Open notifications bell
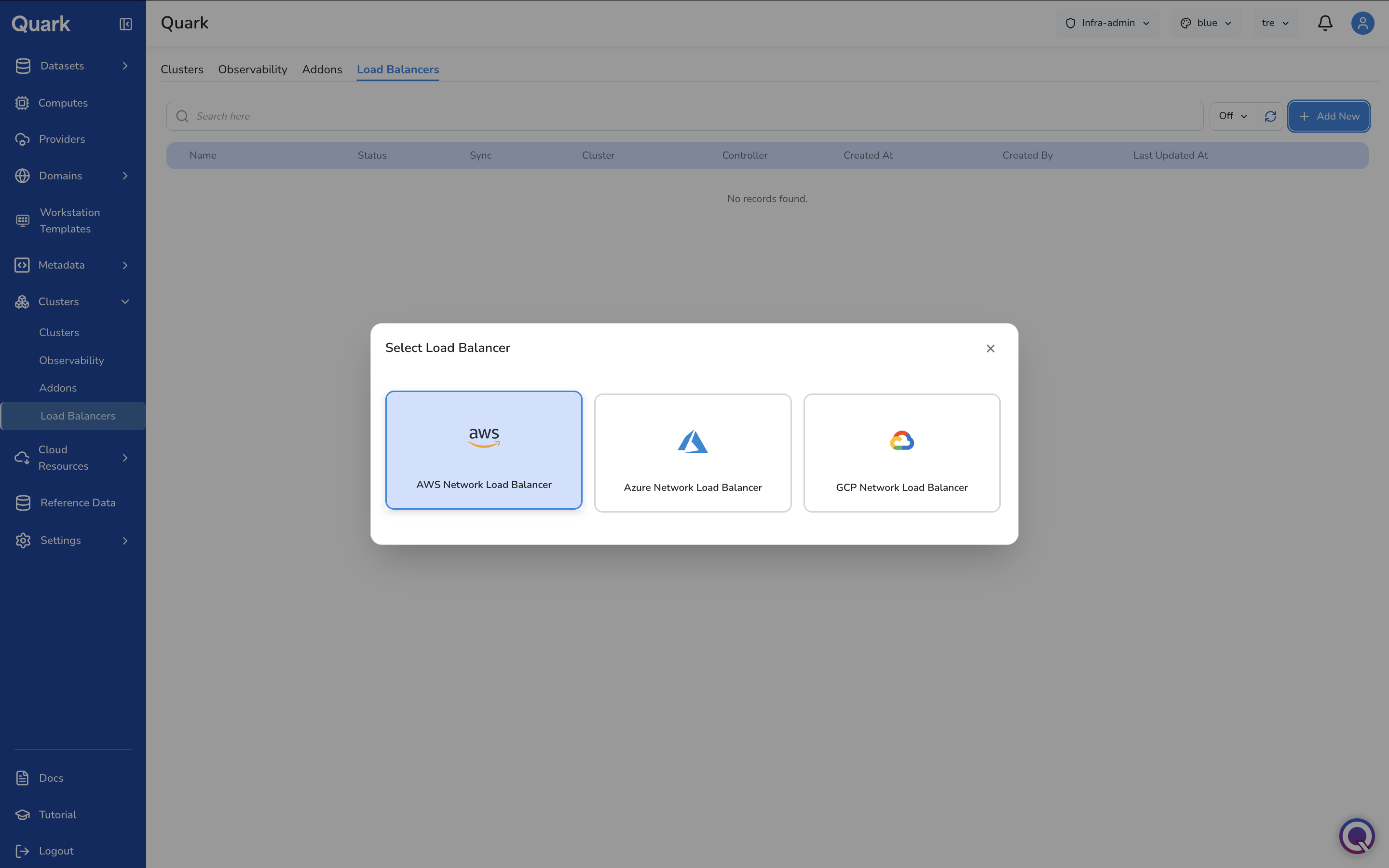Screen dimensions: 1389x868 (1325, 23)
